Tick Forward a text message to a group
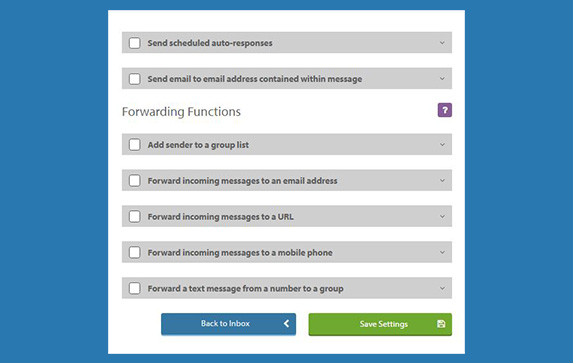The image size is (573, 363). point(134,288)
